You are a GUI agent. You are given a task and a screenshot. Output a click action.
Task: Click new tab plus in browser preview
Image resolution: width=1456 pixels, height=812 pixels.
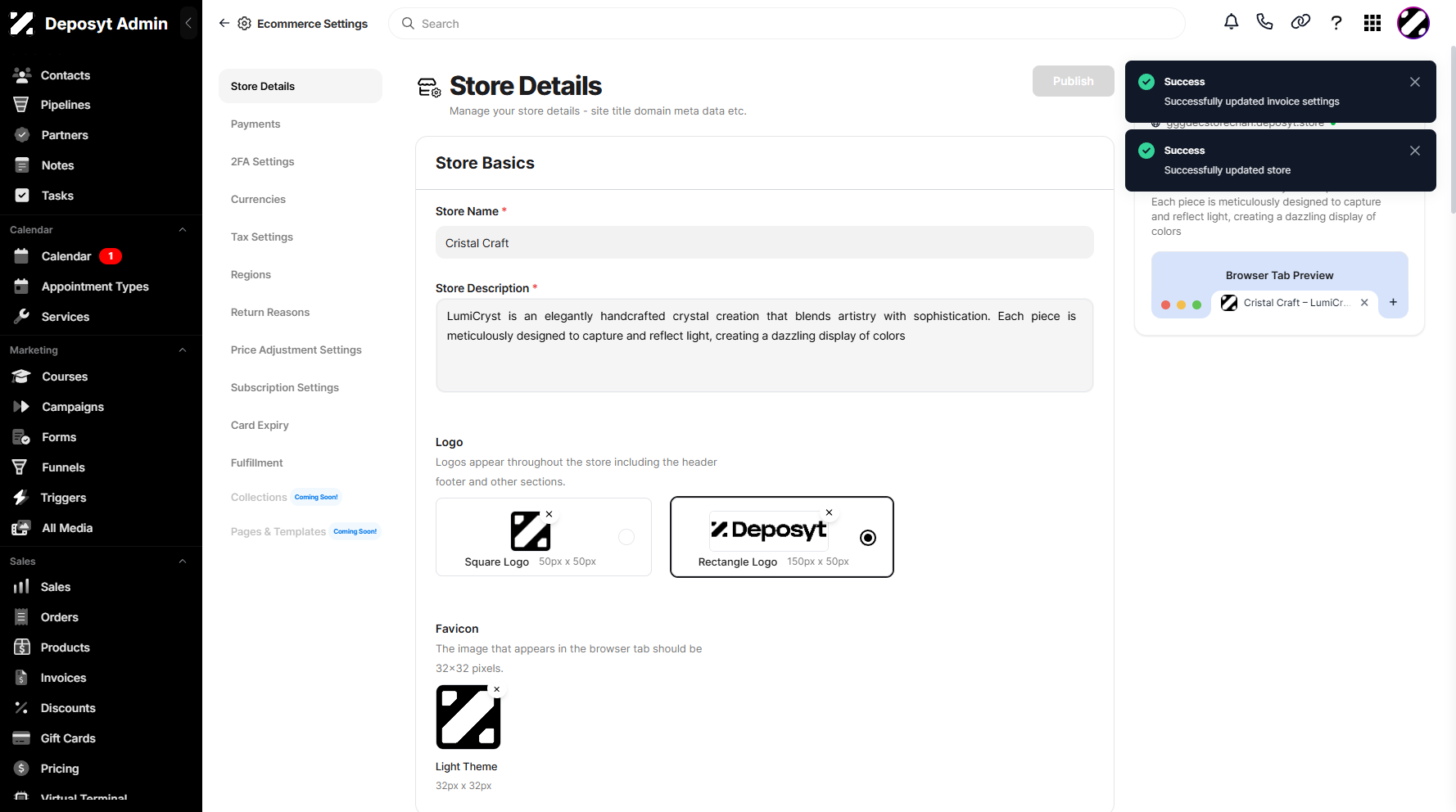(1393, 302)
